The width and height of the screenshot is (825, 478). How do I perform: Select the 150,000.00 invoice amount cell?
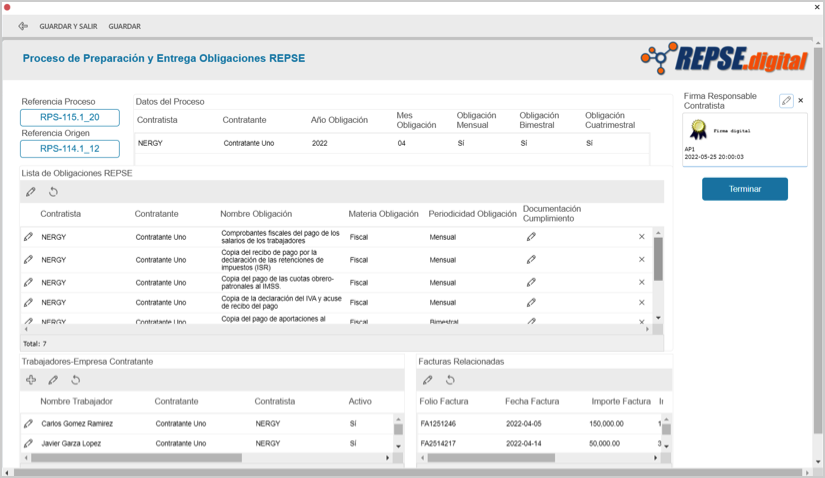click(x=606, y=424)
